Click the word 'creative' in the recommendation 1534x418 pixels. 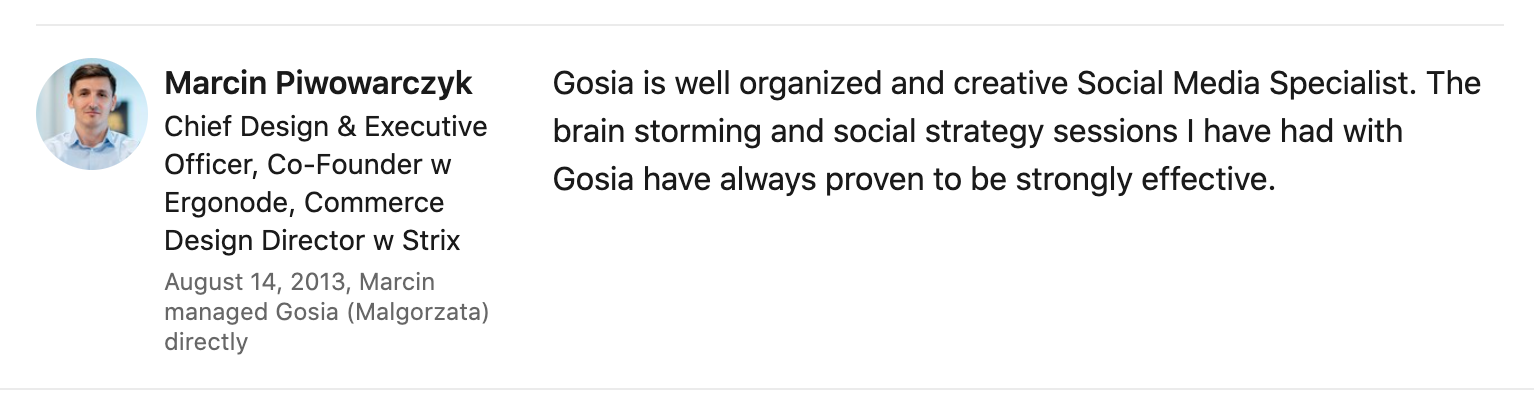[x=1011, y=83]
